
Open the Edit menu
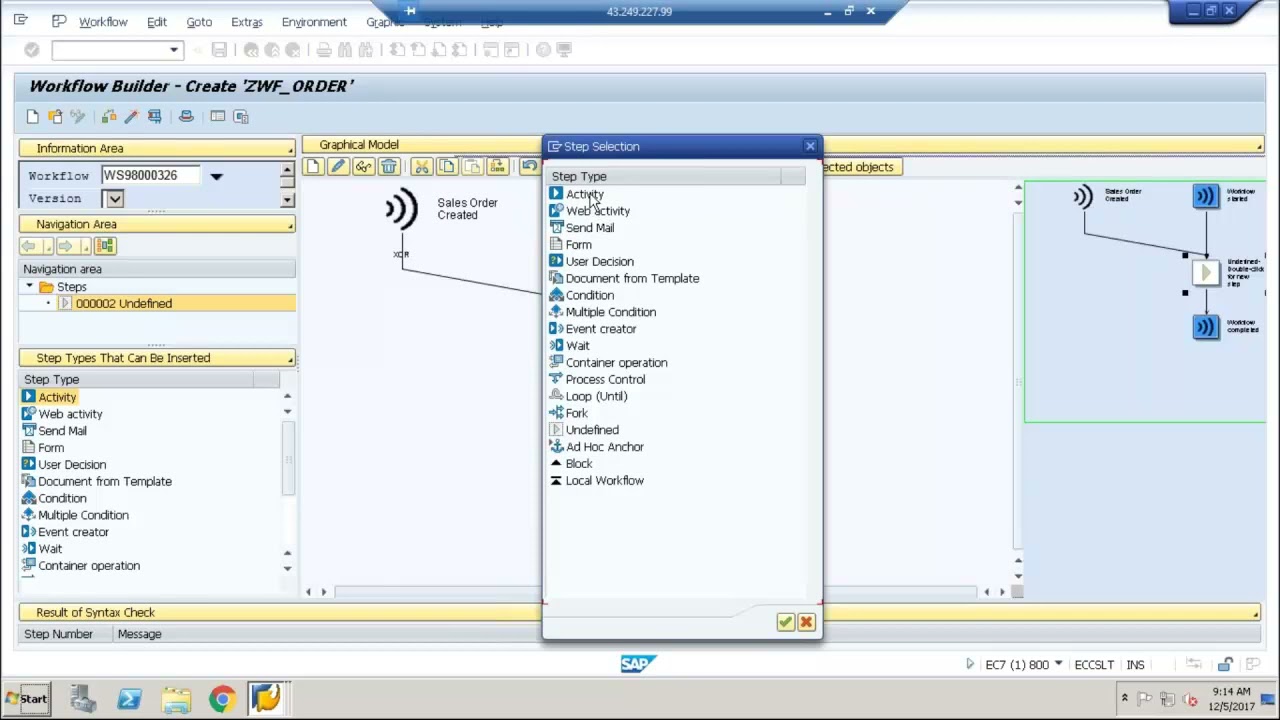[157, 22]
